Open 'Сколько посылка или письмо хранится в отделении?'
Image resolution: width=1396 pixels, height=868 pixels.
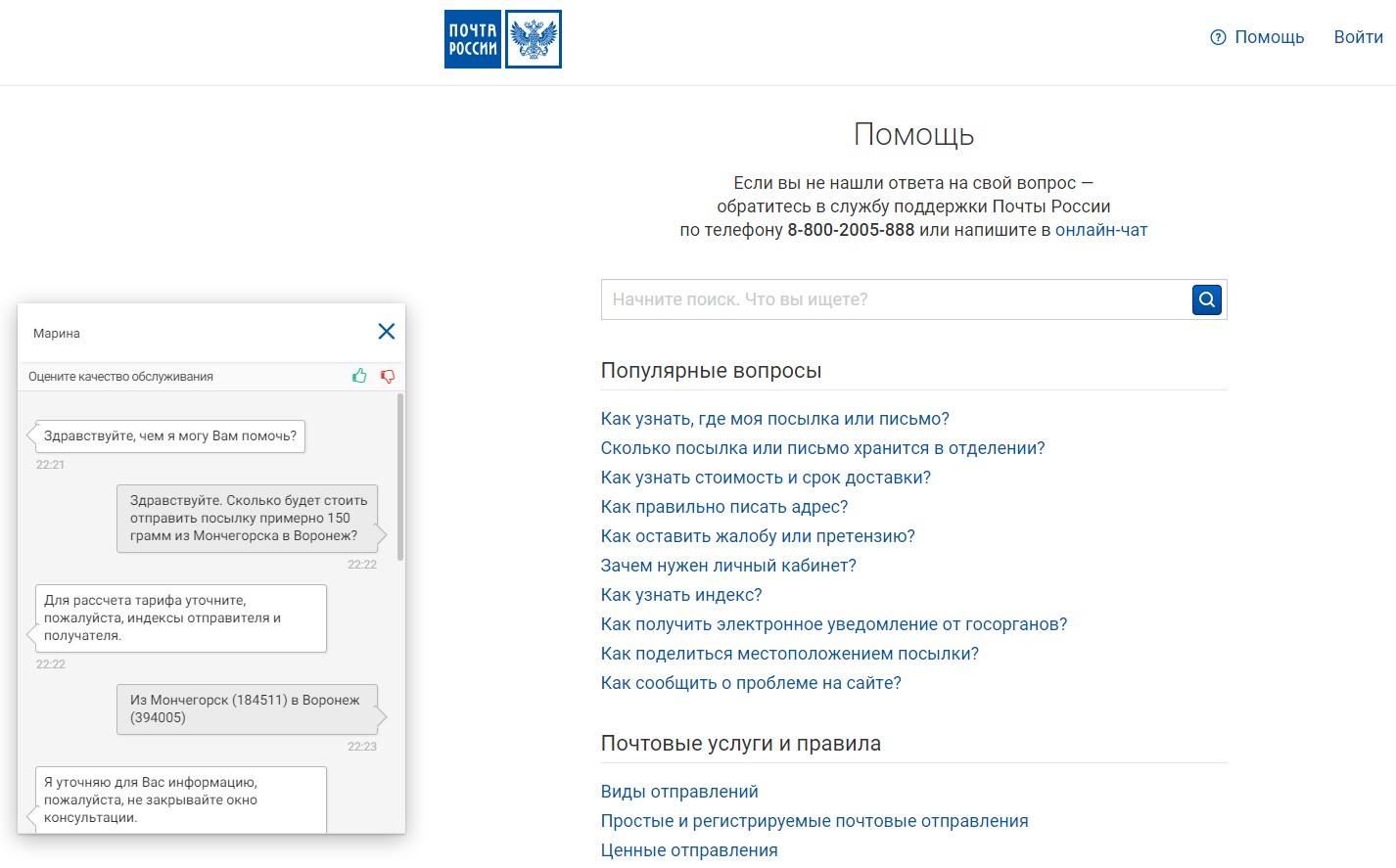823,448
